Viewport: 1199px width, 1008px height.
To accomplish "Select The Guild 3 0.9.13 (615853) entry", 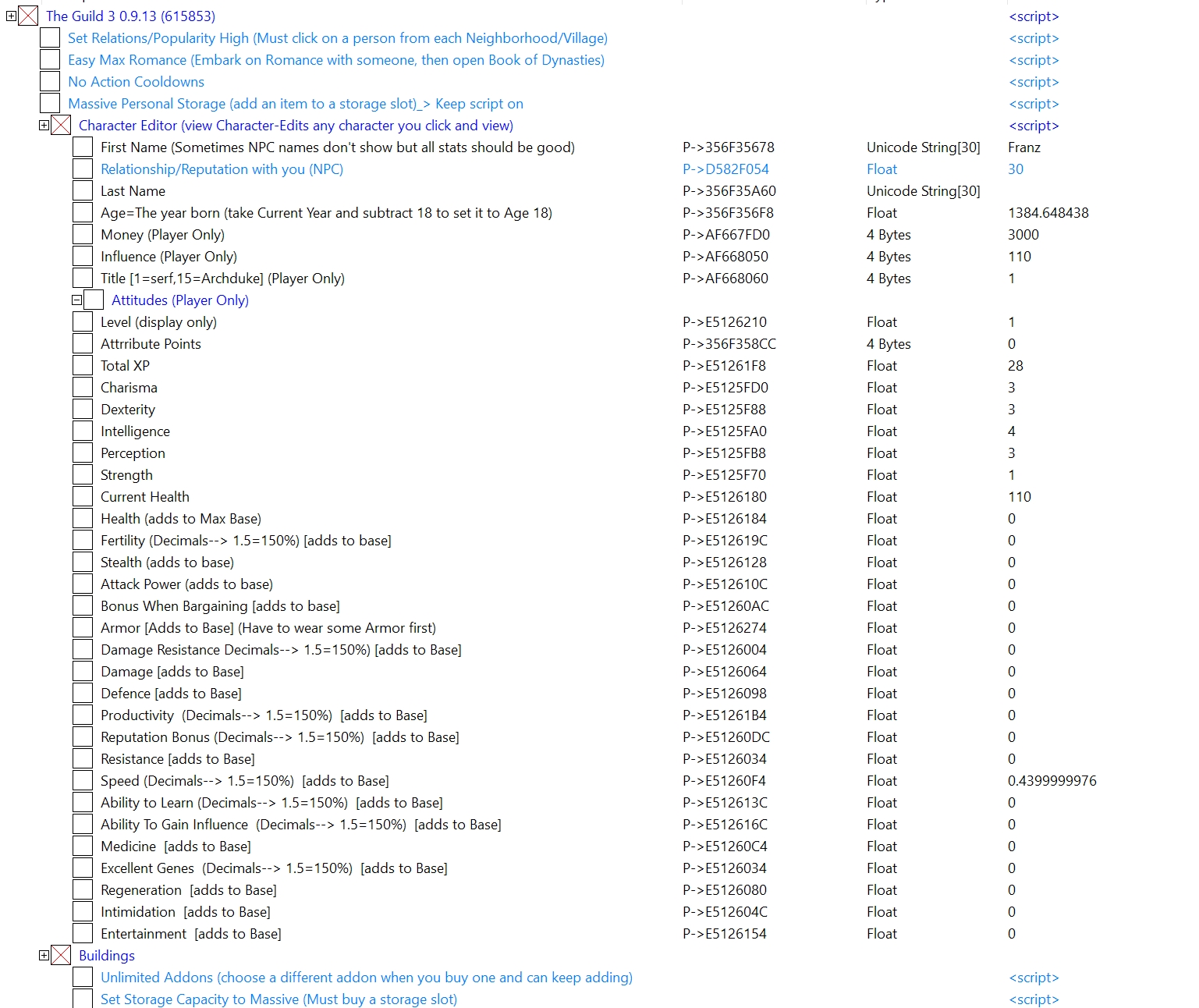I will (130, 16).
